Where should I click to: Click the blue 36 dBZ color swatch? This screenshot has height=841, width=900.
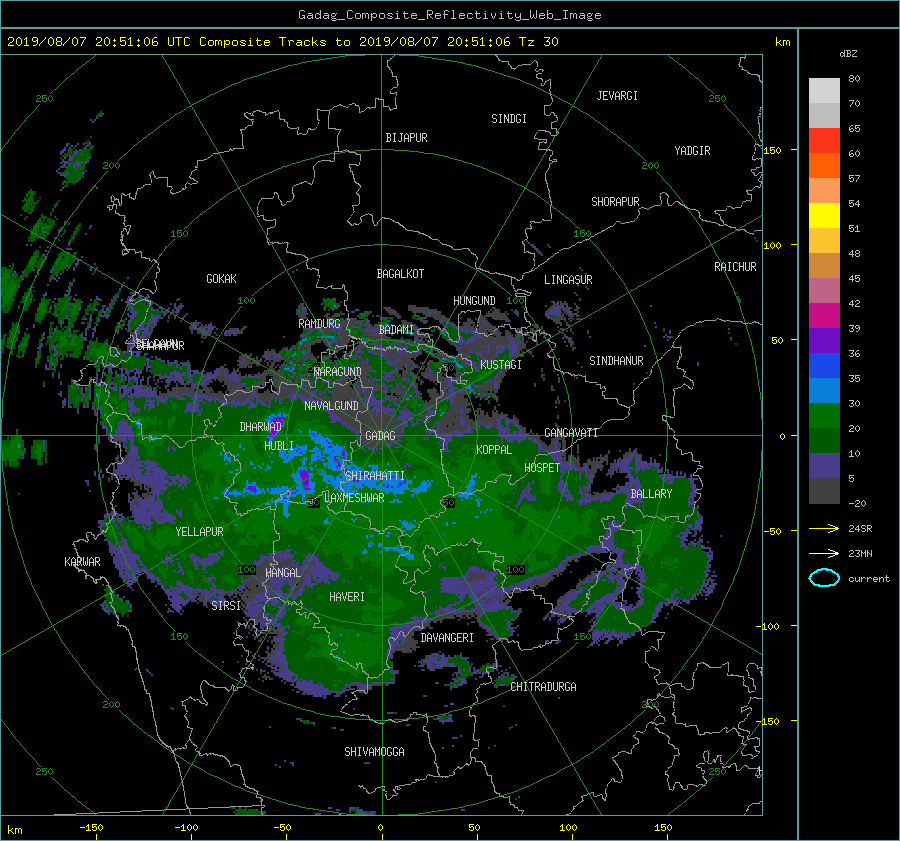824,365
